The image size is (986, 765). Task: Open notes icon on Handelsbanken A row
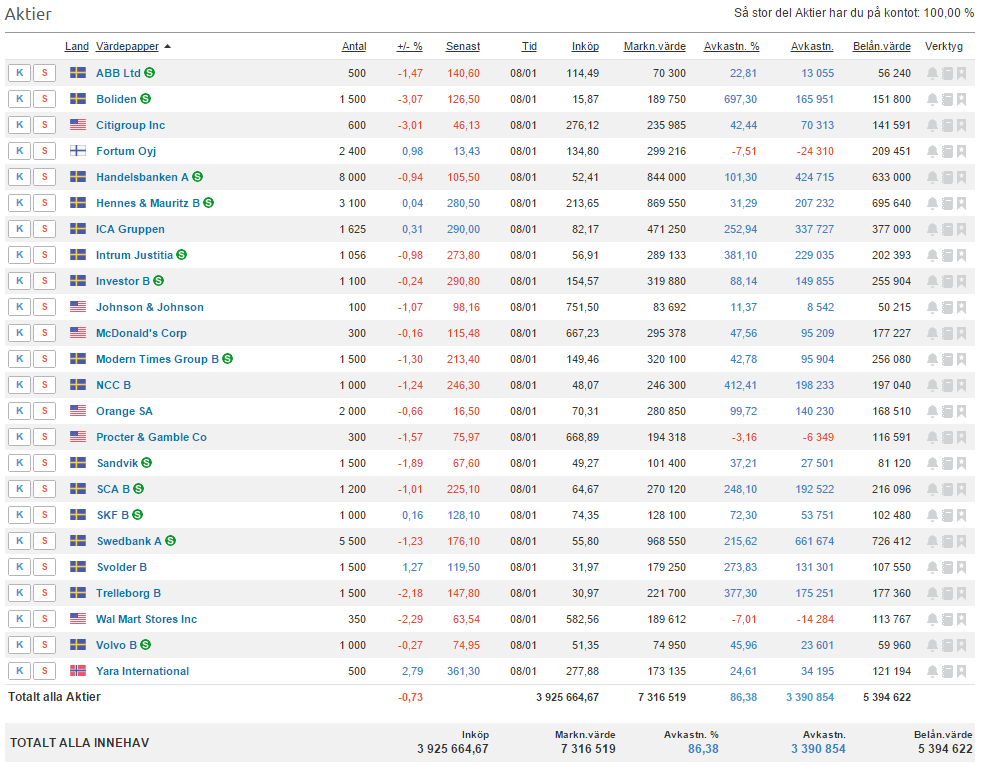click(947, 177)
